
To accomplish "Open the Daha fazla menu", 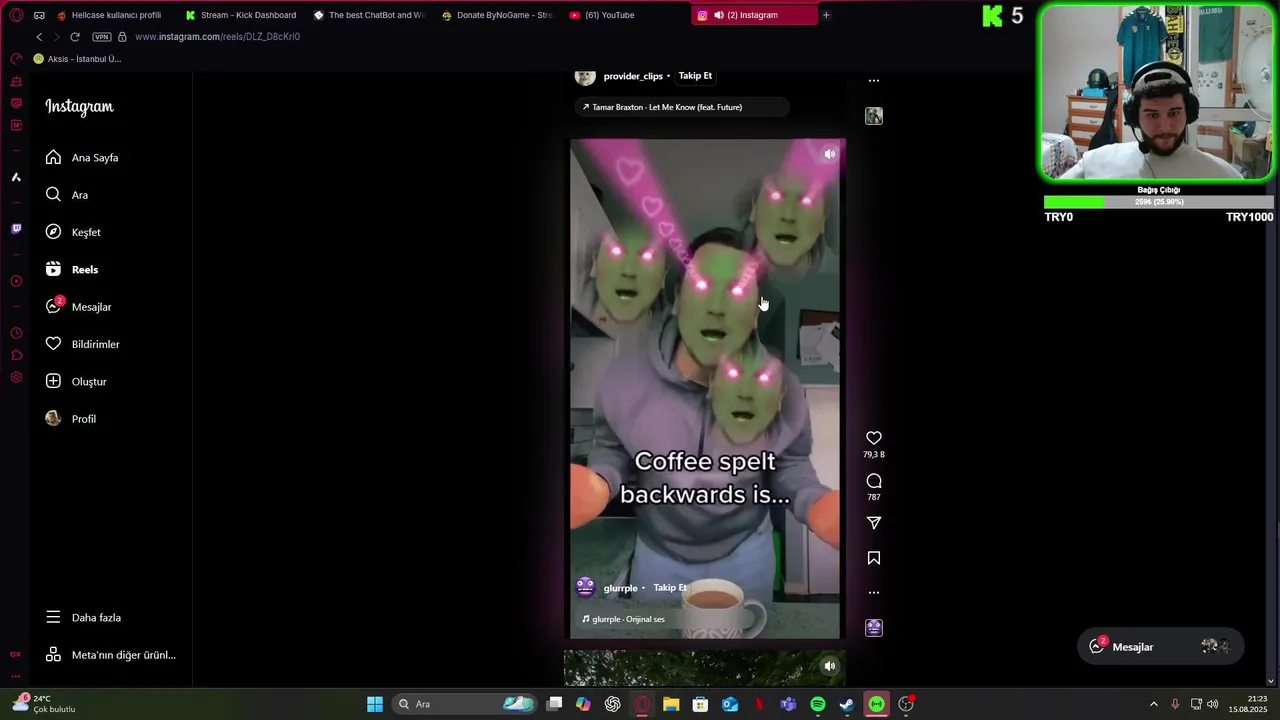I will 83,617.
